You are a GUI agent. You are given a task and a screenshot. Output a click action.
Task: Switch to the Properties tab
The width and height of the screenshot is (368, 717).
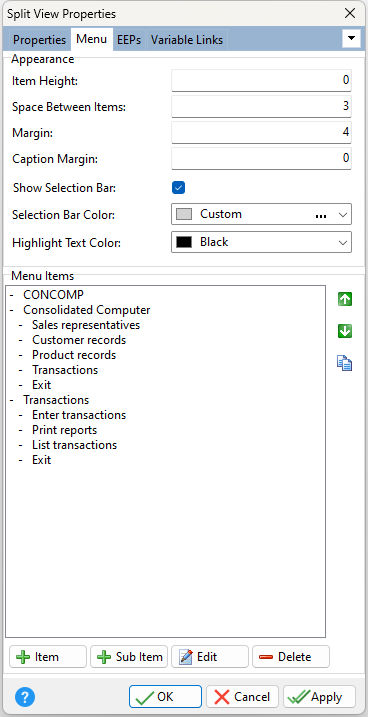(39, 40)
